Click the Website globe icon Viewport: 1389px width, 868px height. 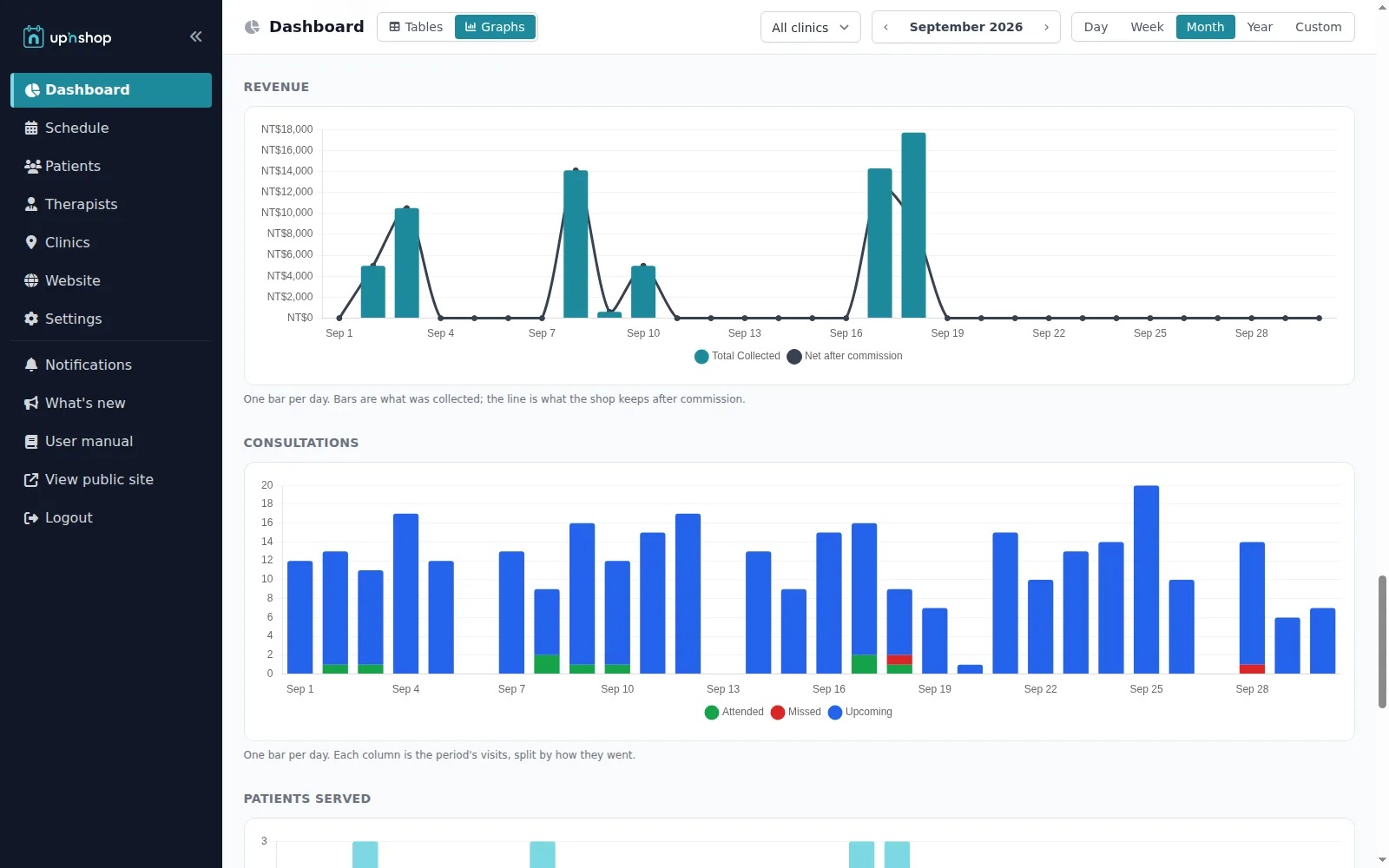pyautogui.click(x=31, y=280)
